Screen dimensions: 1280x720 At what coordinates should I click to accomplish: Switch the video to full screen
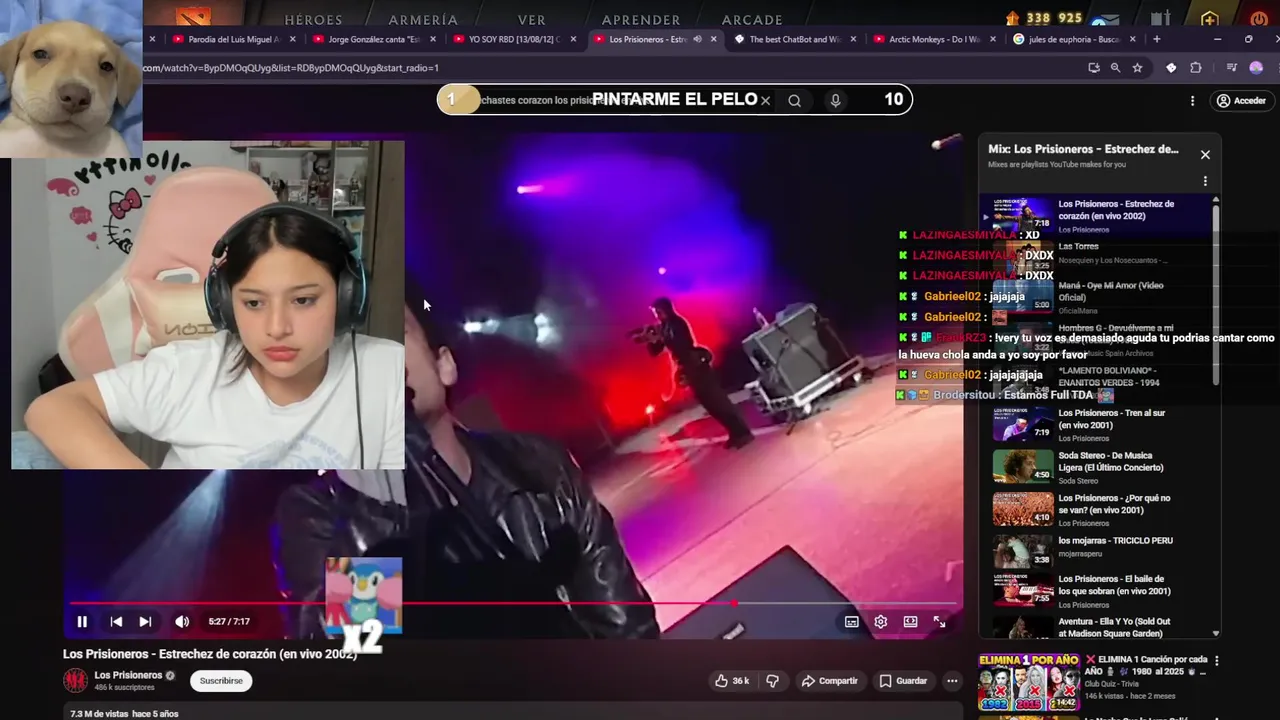940,621
